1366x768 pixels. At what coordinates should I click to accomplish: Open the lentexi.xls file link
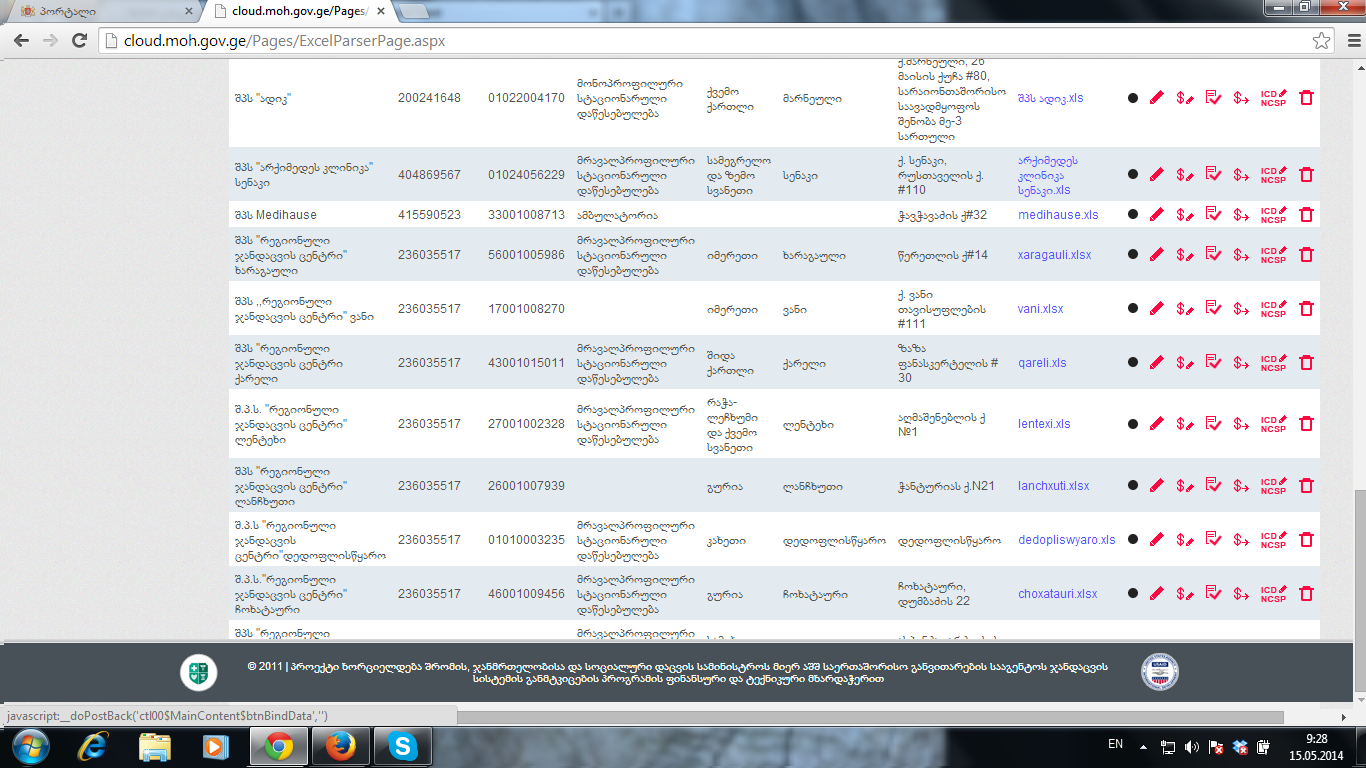click(1044, 424)
